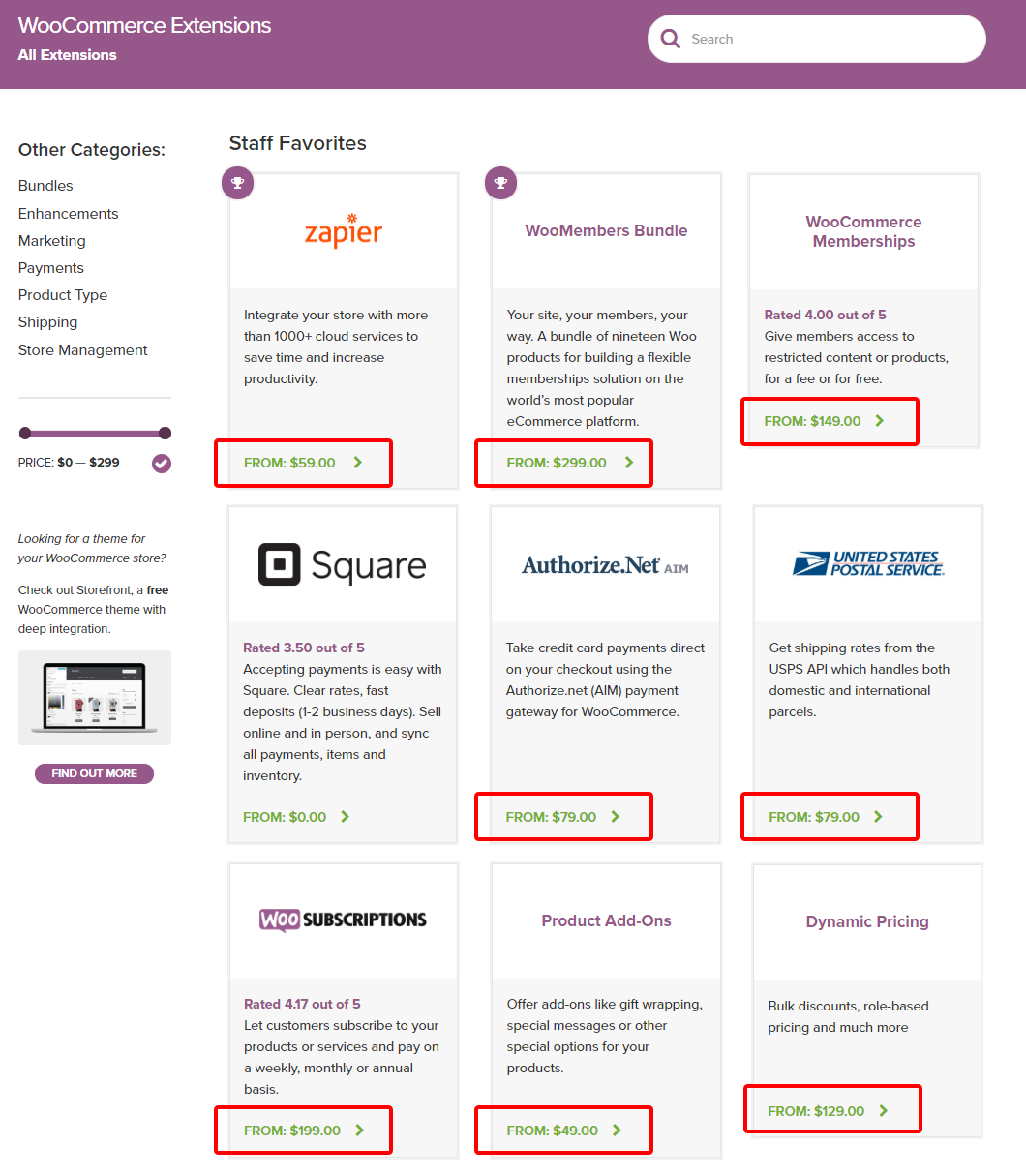Image resolution: width=1026 pixels, height=1176 pixels.
Task: Open the Product Add-Ons title link
Action: pos(606,921)
